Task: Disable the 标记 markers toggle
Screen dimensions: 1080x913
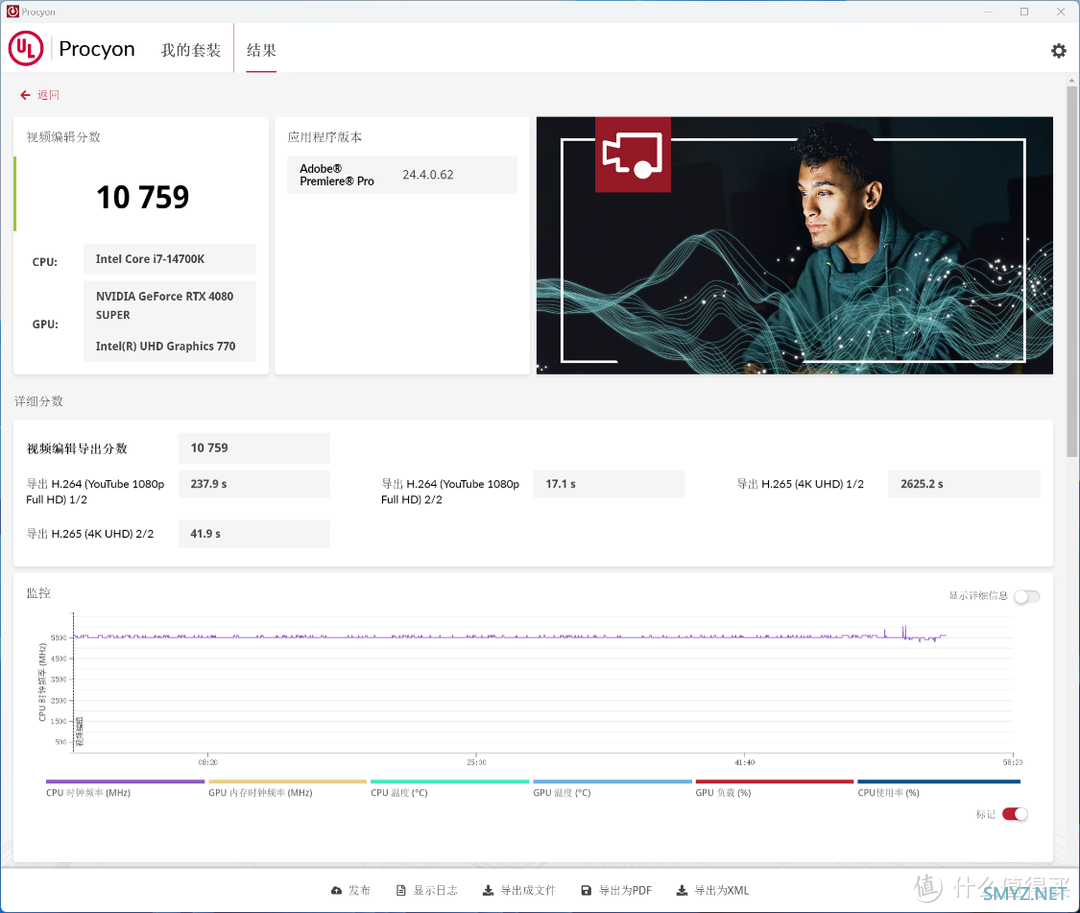Action: [x=1015, y=814]
